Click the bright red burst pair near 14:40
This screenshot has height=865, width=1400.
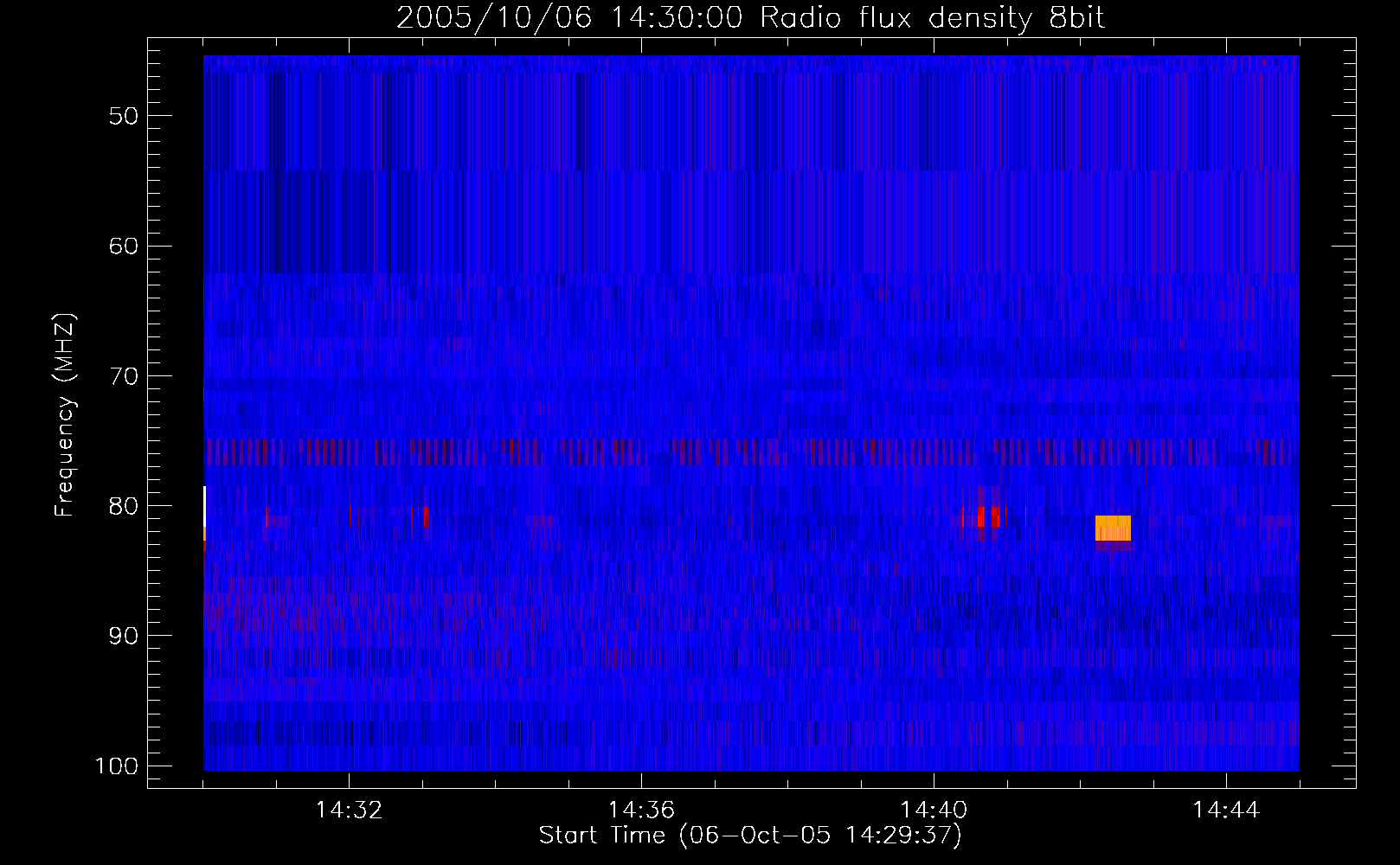point(988,516)
